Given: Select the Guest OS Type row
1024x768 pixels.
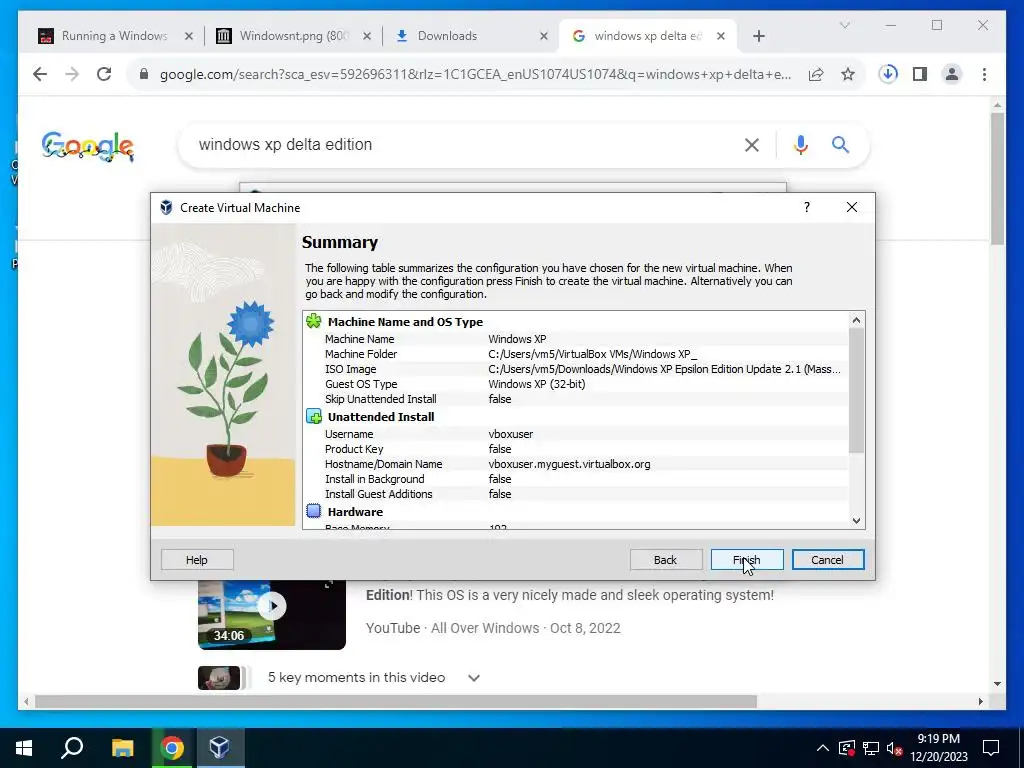Looking at the screenshot, I should [x=575, y=384].
